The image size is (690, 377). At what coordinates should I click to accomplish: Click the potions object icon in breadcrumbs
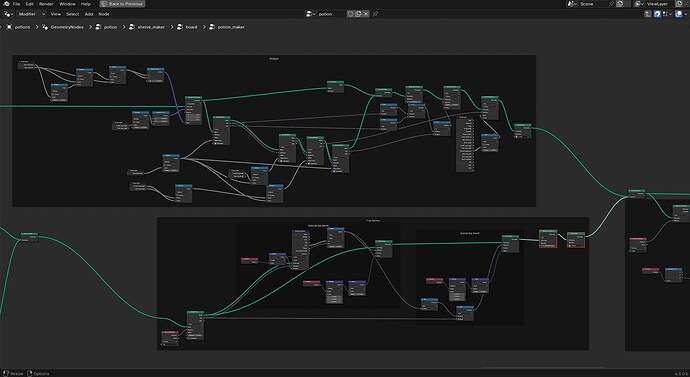[9, 27]
